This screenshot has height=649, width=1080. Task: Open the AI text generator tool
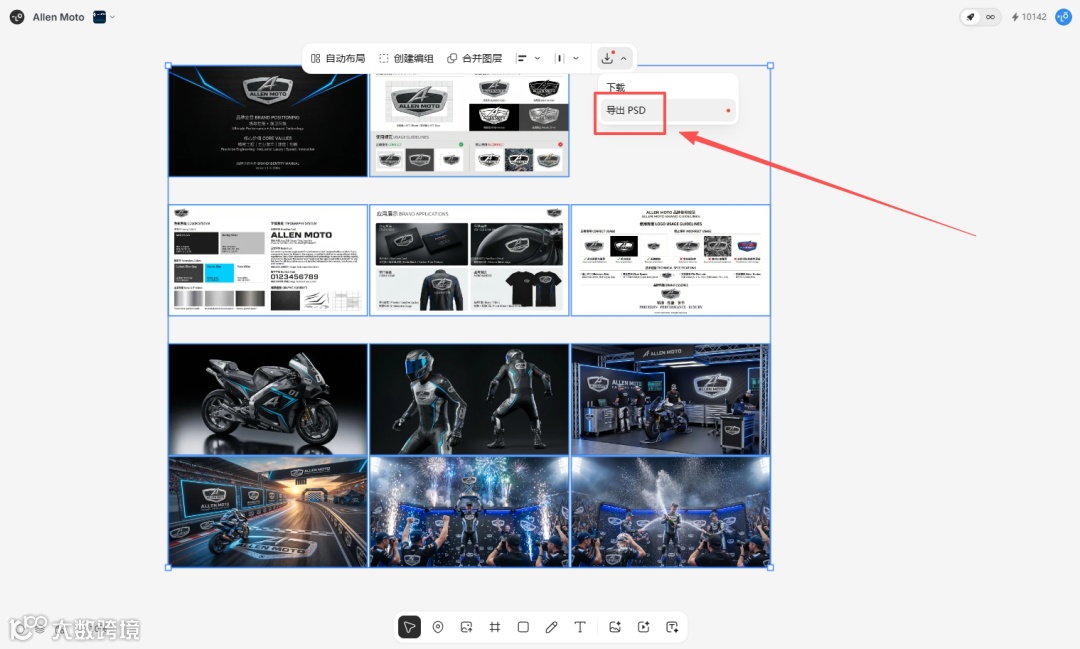coord(672,627)
